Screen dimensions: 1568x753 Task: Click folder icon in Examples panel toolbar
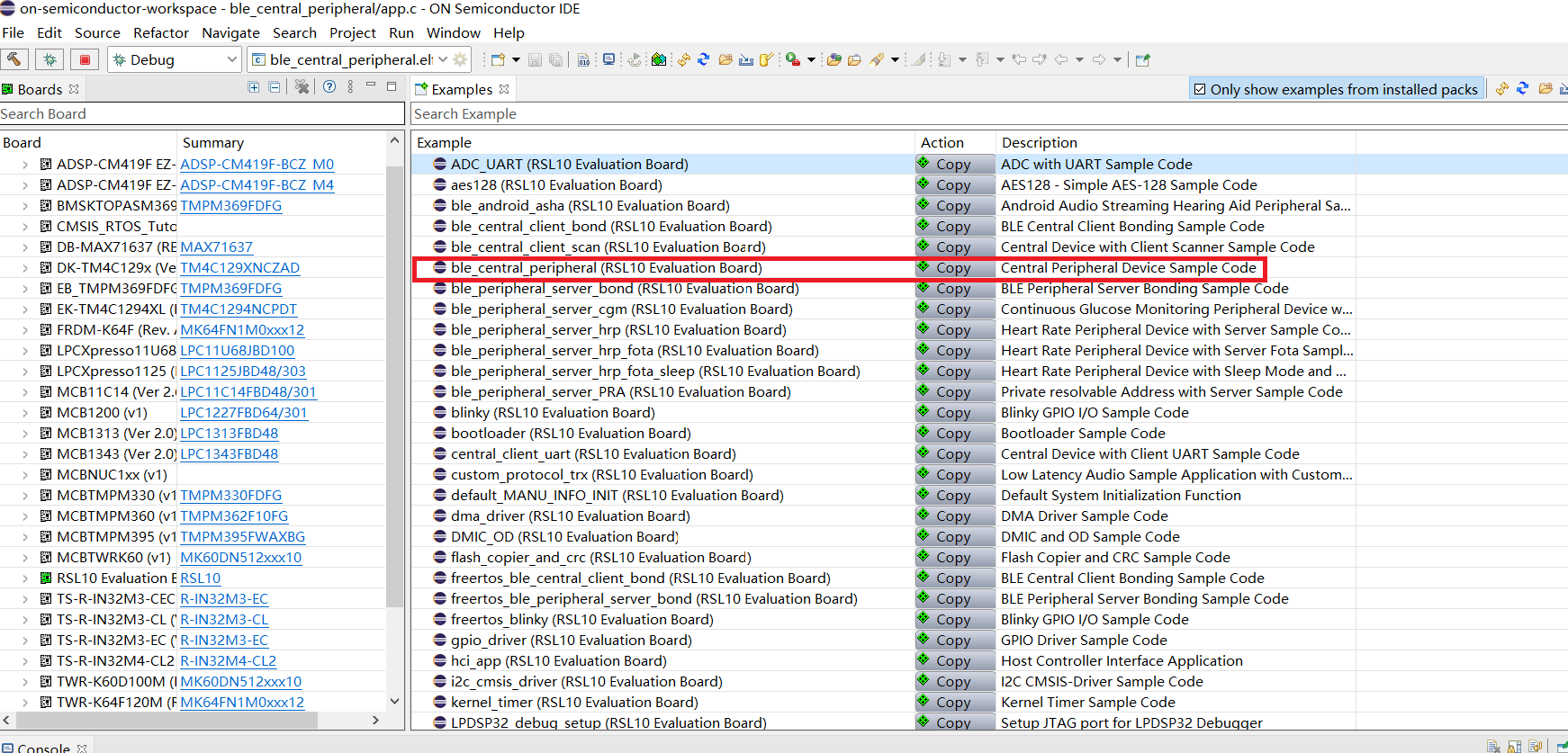coord(1545,88)
